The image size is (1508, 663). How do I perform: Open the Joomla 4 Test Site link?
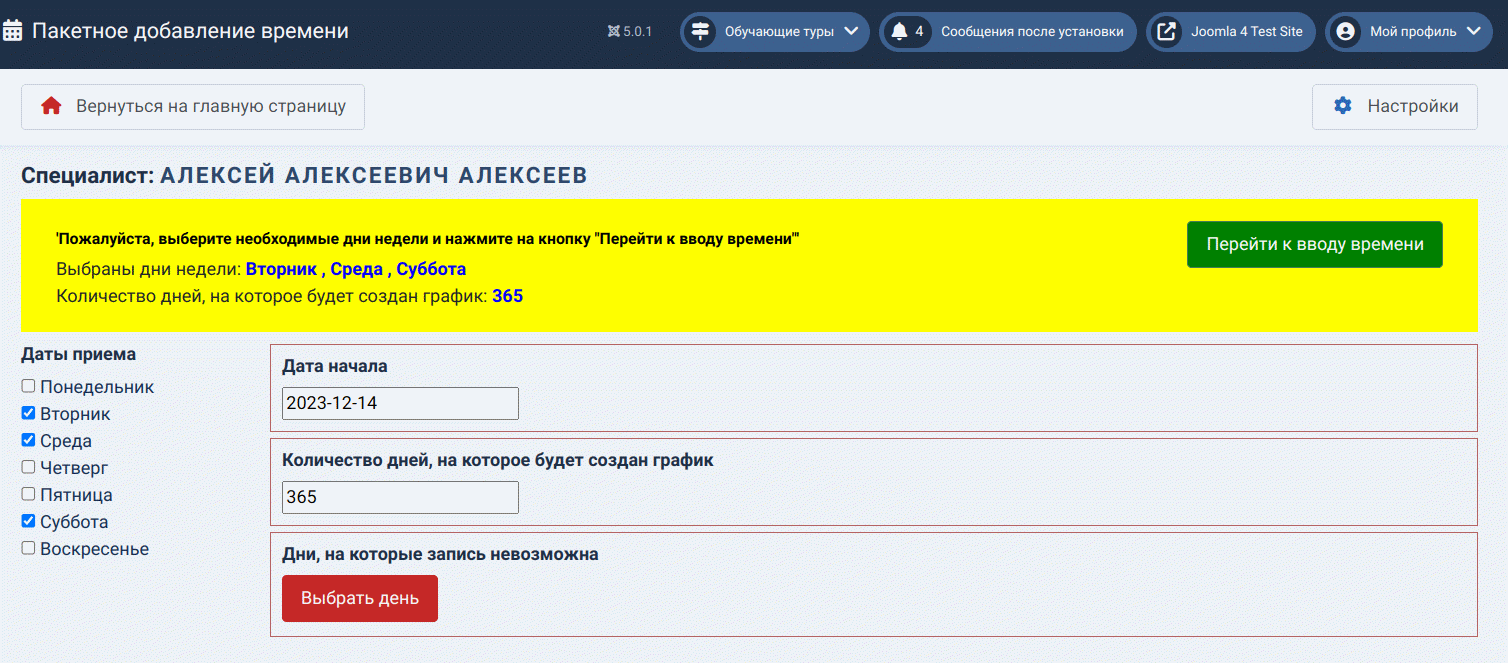click(x=1246, y=31)
